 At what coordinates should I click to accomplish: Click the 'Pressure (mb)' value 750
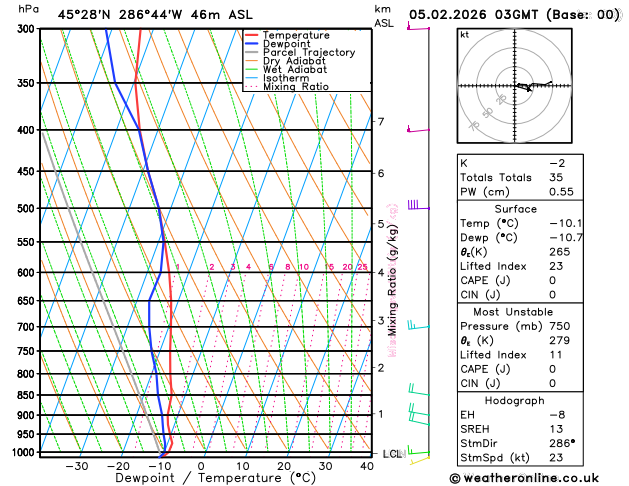560,326
